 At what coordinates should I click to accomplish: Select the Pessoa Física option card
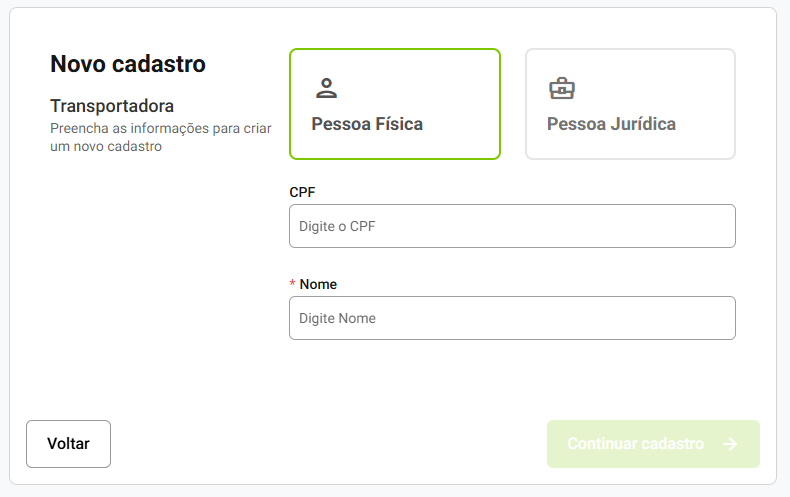[x=394, y=104]
